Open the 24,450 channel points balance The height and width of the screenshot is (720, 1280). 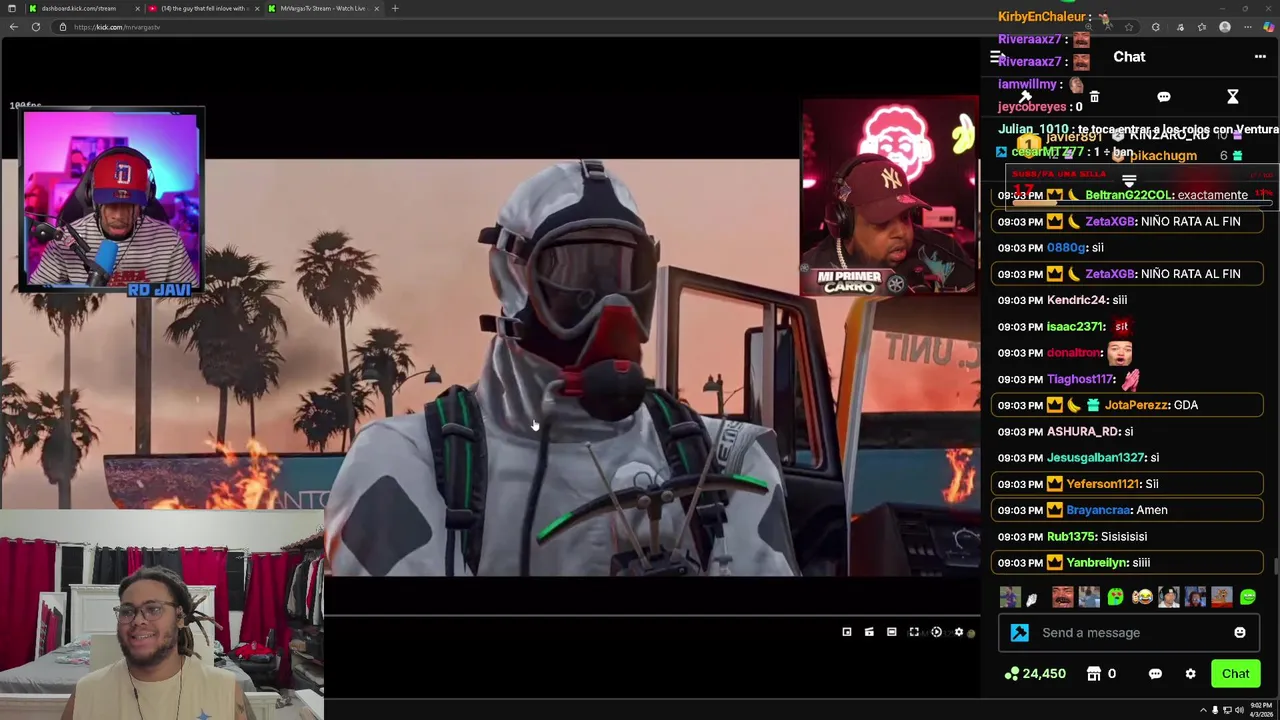[x=1035, y=674]
